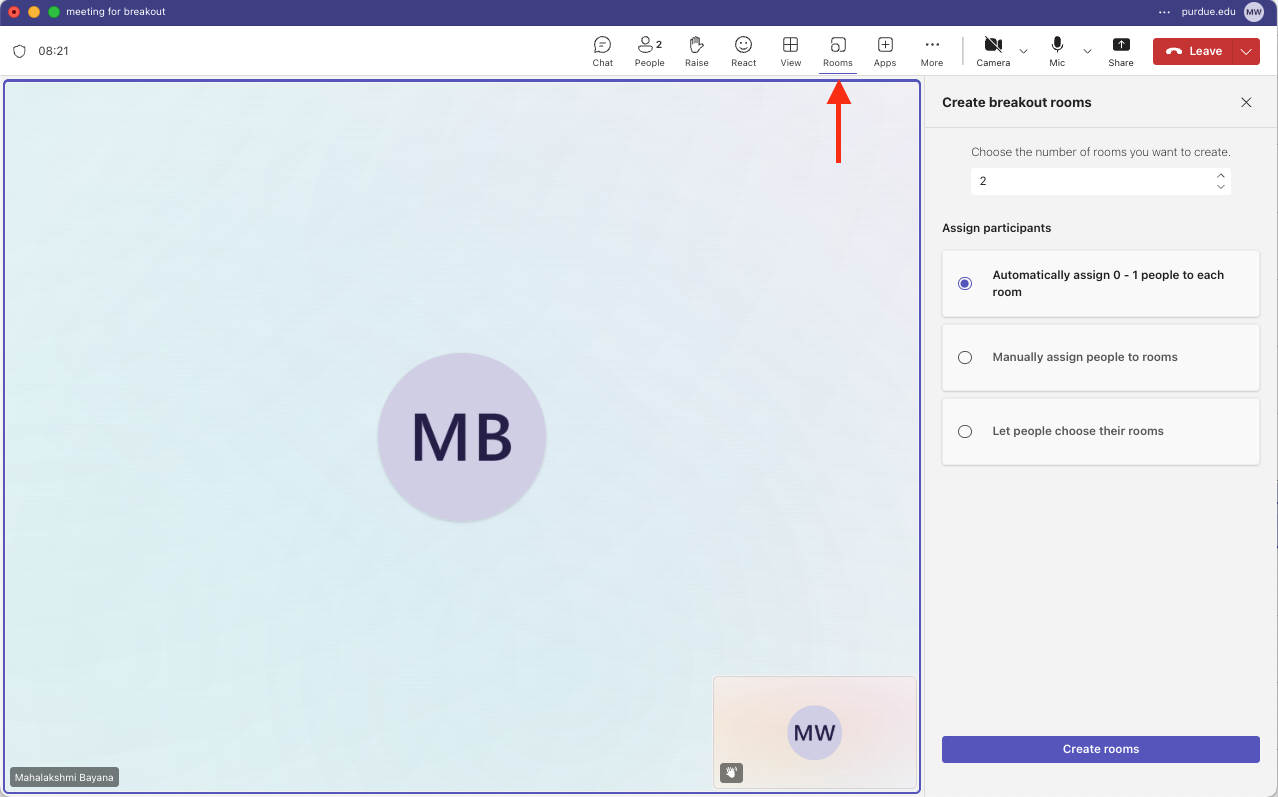The height and width of the screenshot is (797, 1278).
Task: Click the Create rooms button
Action: 1100,749
